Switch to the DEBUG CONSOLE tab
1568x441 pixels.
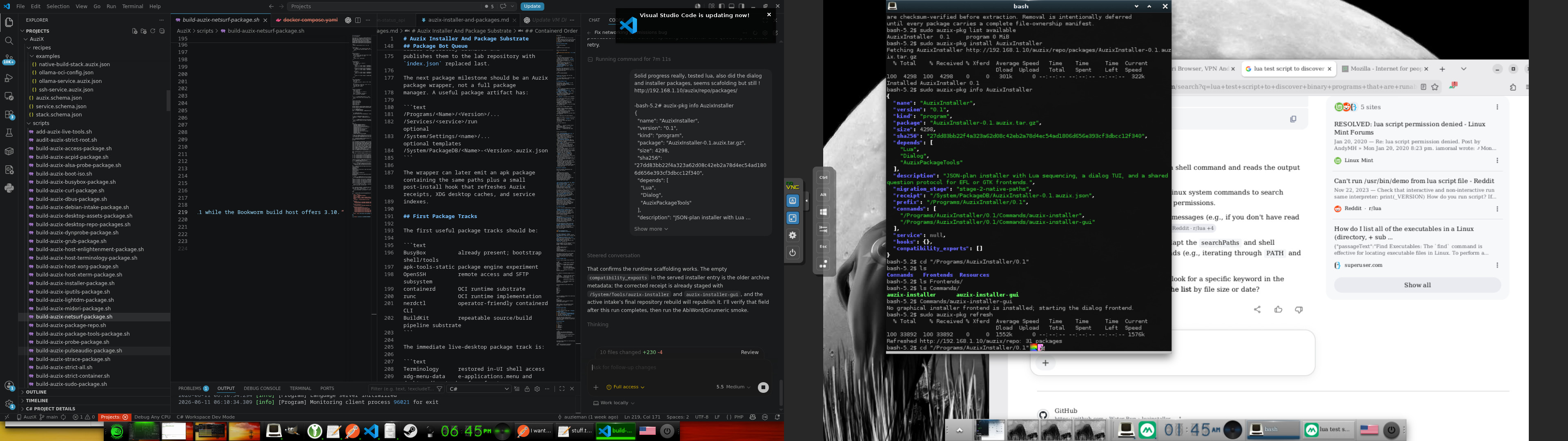(x=262, y=389)
